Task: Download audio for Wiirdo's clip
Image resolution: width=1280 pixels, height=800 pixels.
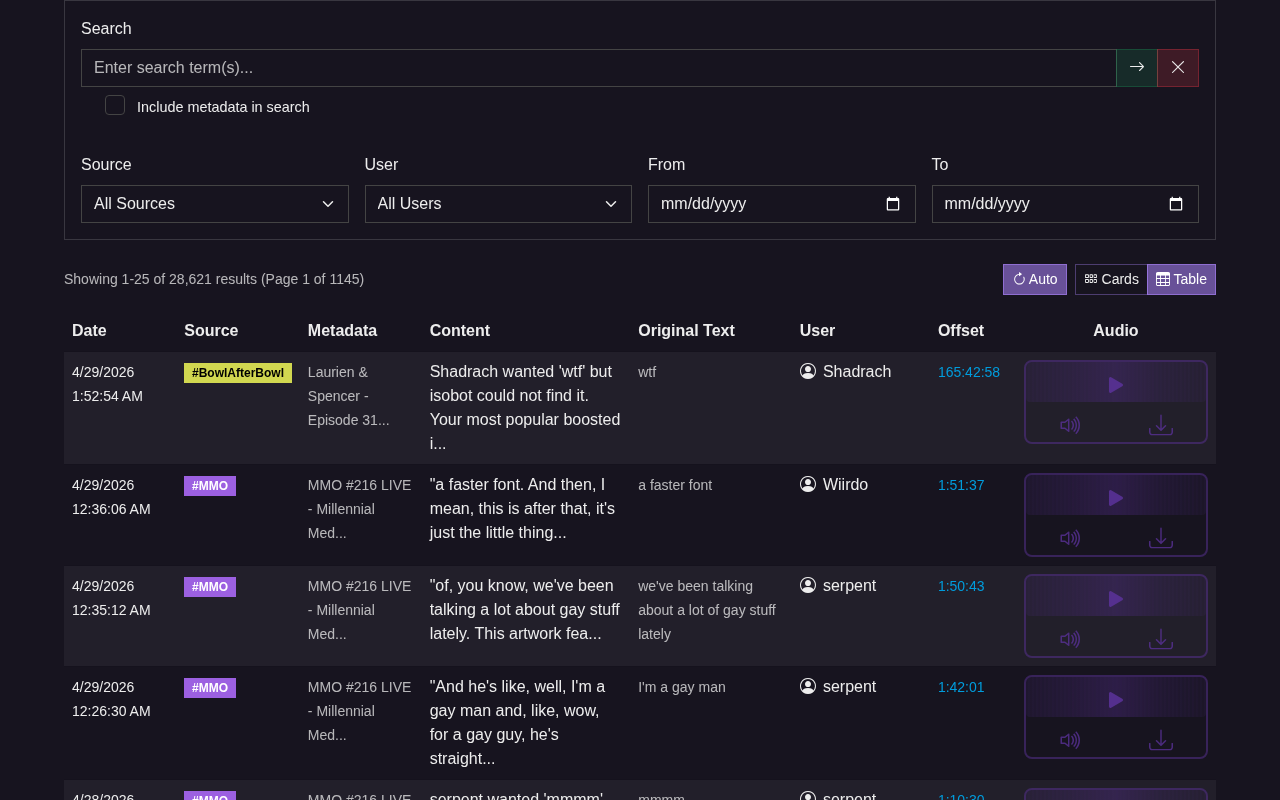Action: pos(1160,538)
